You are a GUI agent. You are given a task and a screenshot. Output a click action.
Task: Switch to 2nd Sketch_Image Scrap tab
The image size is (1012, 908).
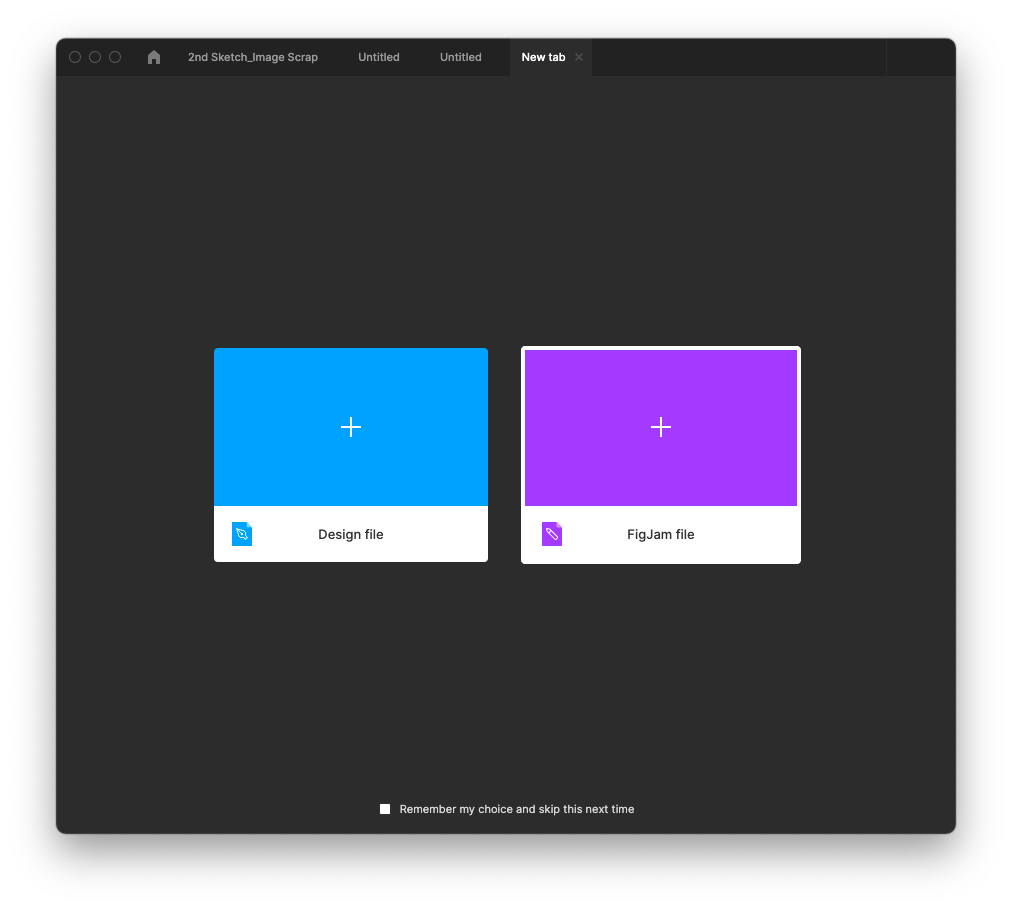click(253, 57)
